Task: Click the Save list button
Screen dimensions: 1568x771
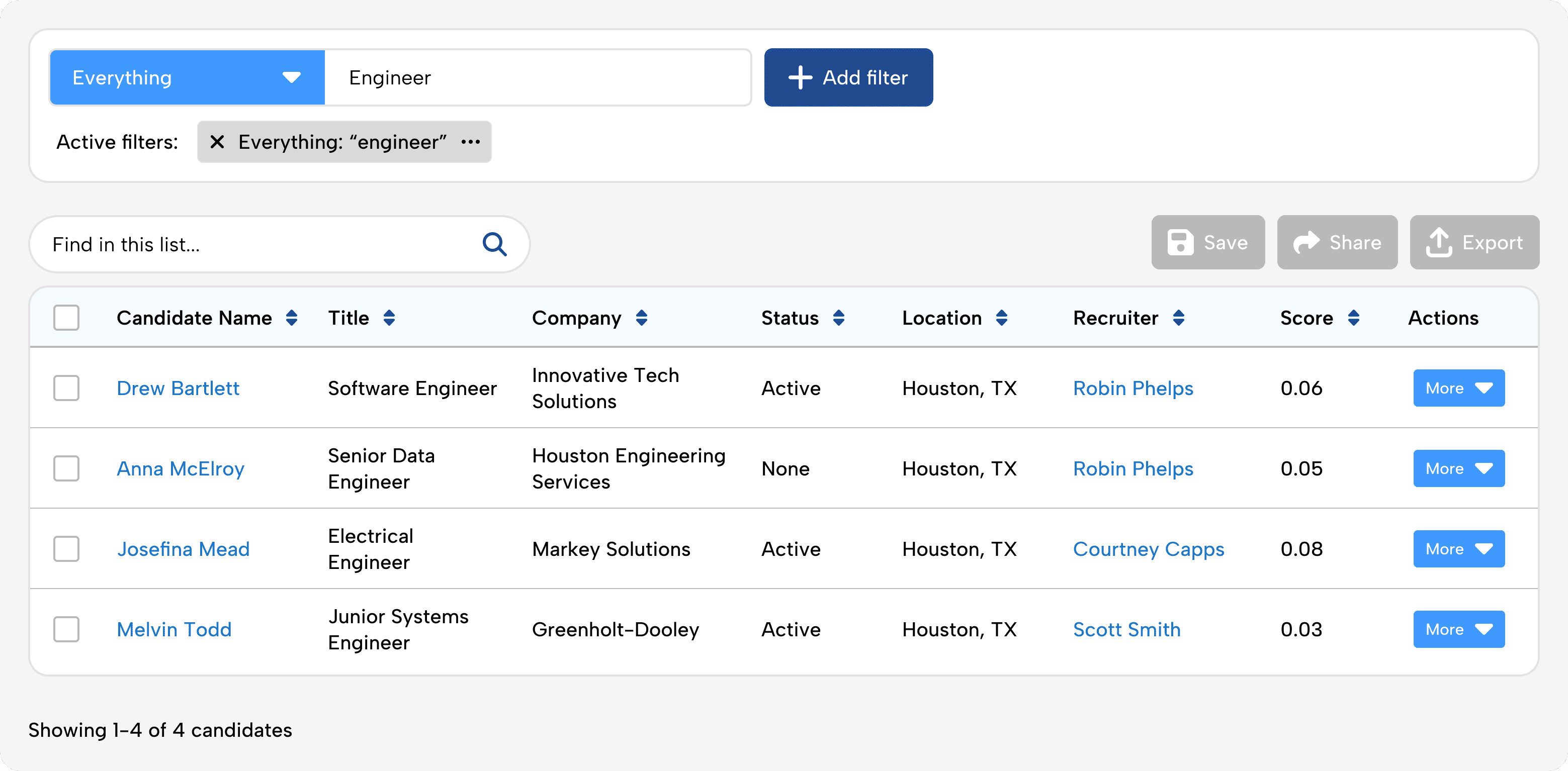Action: [x=1207, y=242]
